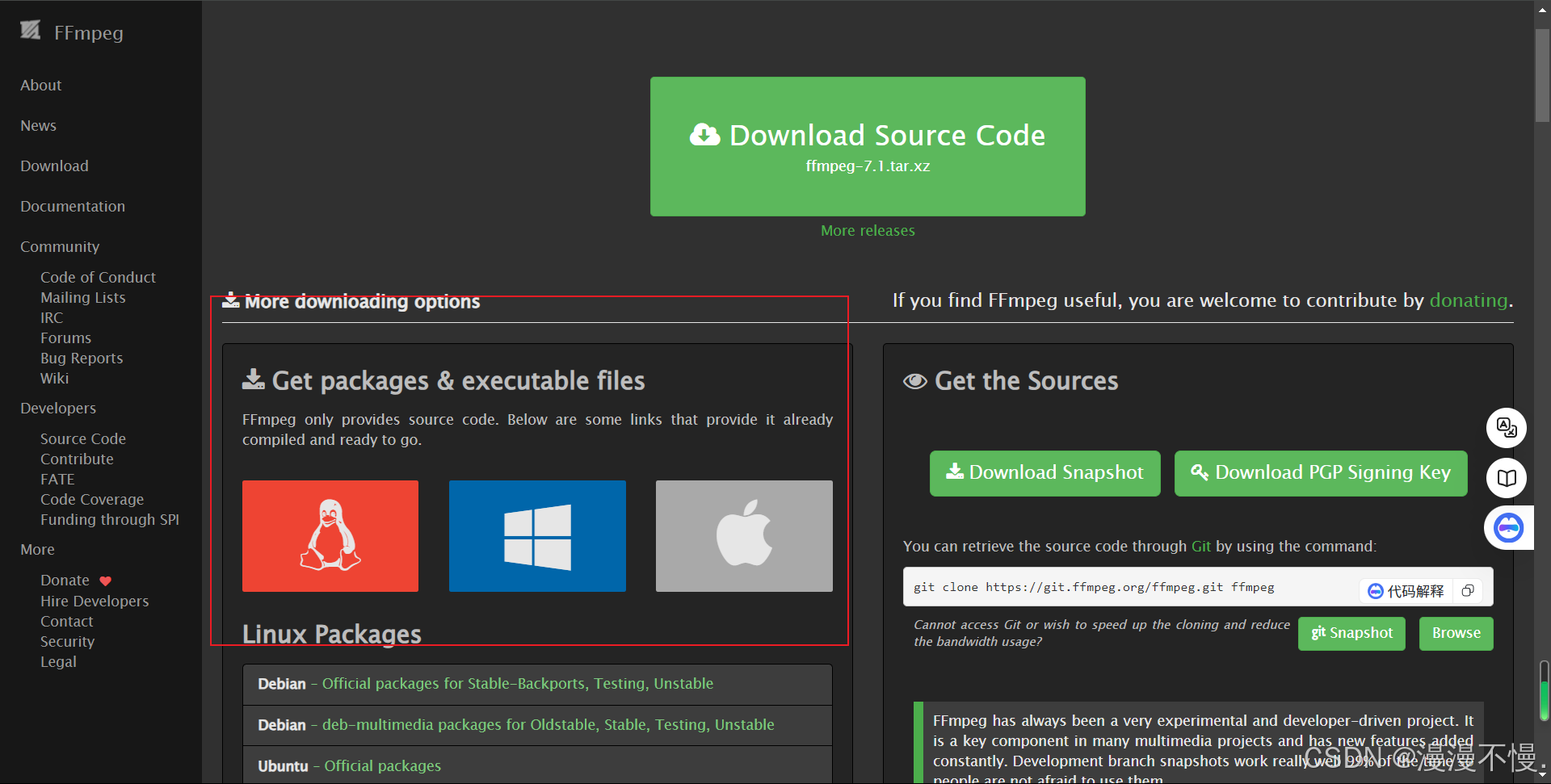Image resolution: width=1551 pixels, height=784 pixels.
Task: Click the git Snapshot button
Action: tap(1351, 634)
